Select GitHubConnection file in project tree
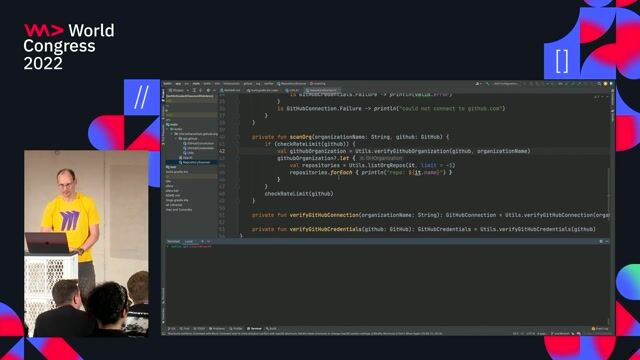The height and width of the screenshot is (360, 640). point(198,143)
